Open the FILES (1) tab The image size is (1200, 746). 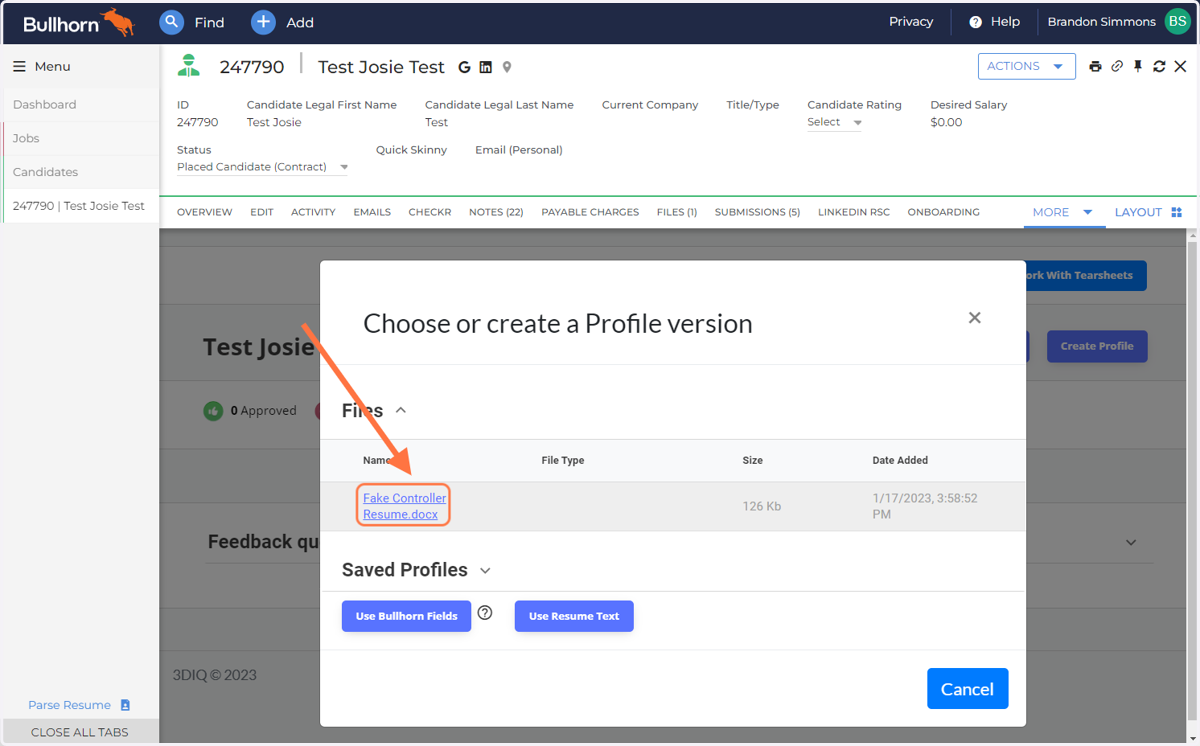tap(677, 212)
